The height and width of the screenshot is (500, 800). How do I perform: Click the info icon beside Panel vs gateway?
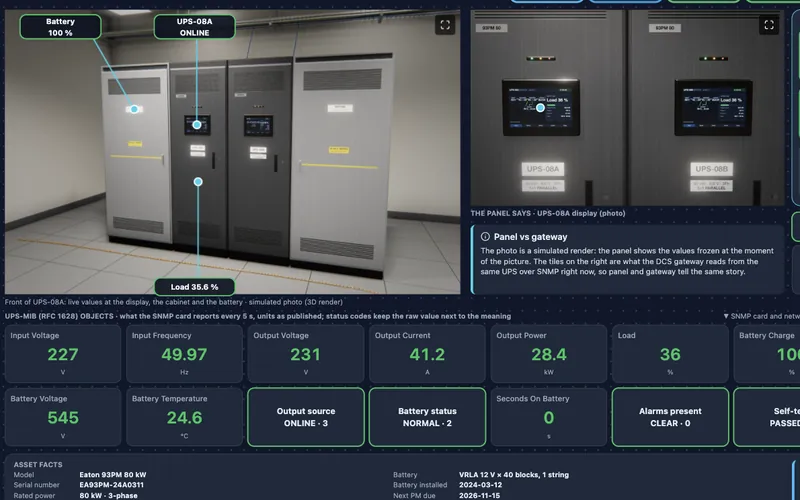tap(485, 237)
